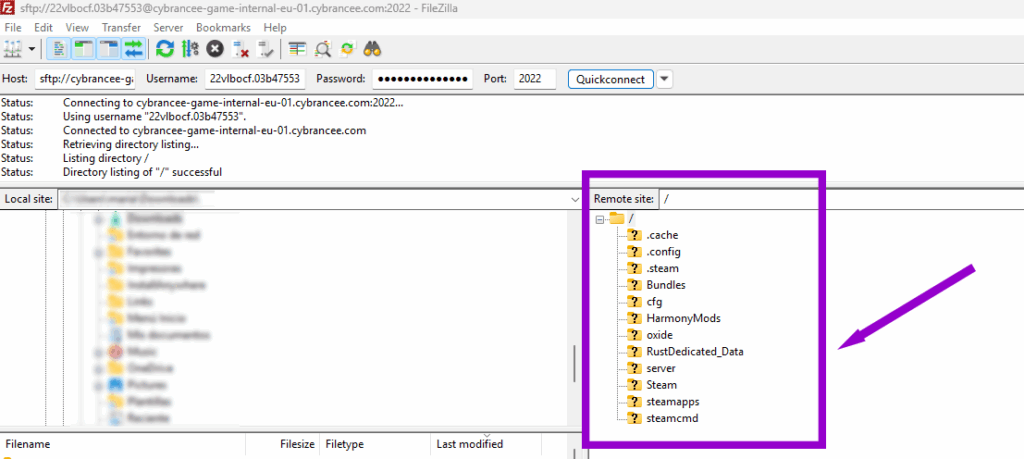Toggle the message log display
The width and height of the screenshot is (1024, 459).
61,49
